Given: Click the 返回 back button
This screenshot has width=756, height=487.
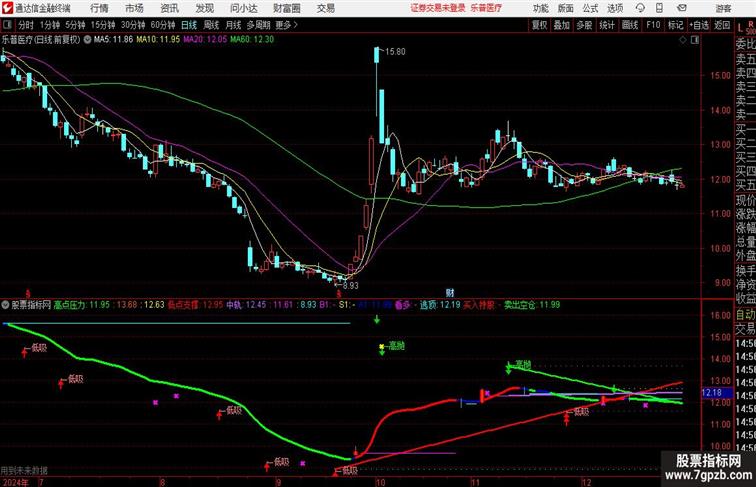Looking at the screenshot, I should tap(722, 25).
